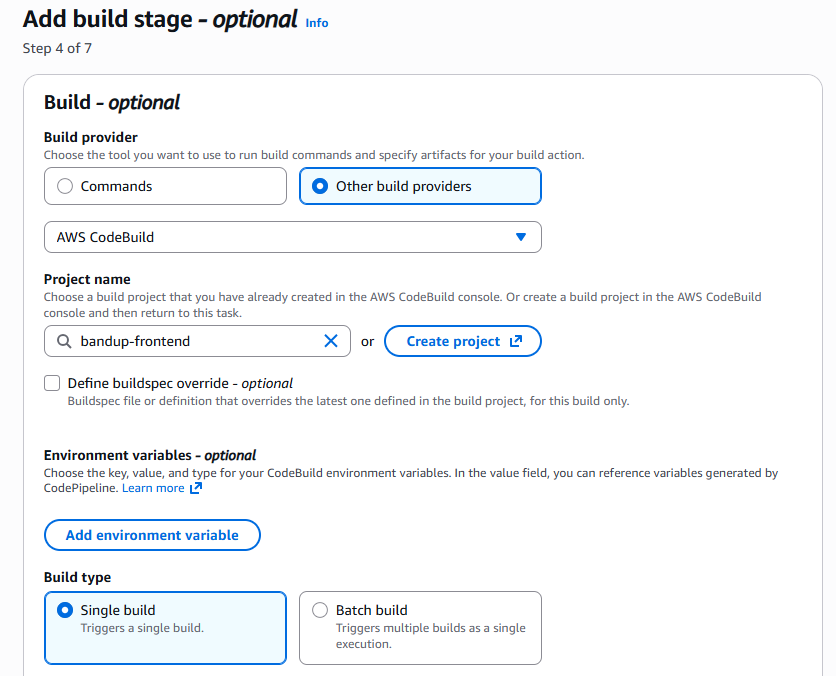The image size is (836, 676).
Task: Click the Add environment variable button
Action: coord(152,535)
